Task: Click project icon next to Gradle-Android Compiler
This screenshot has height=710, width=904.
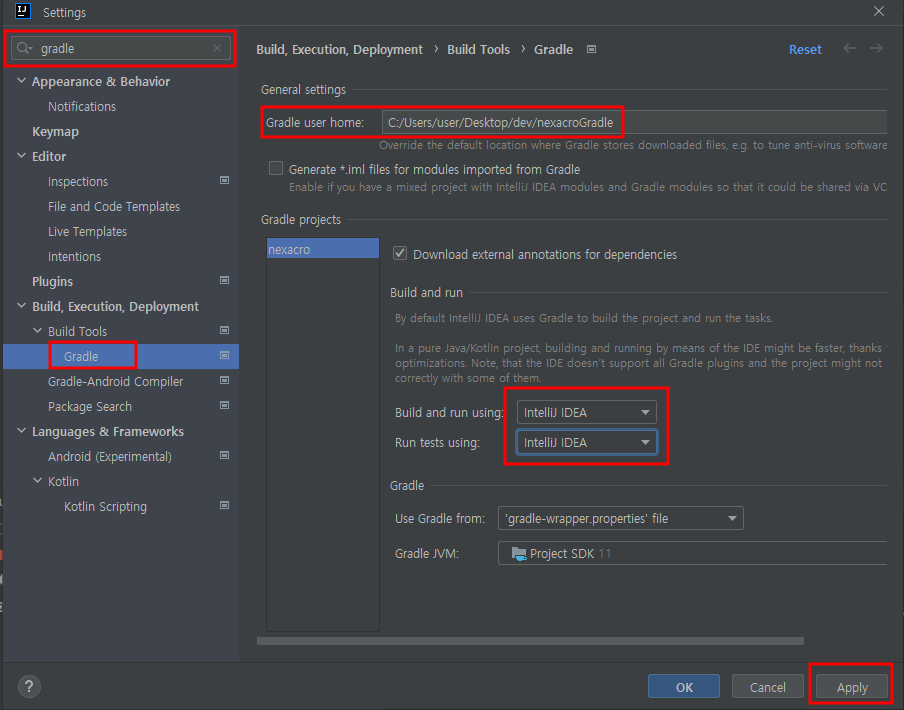Action: [225, 380]
